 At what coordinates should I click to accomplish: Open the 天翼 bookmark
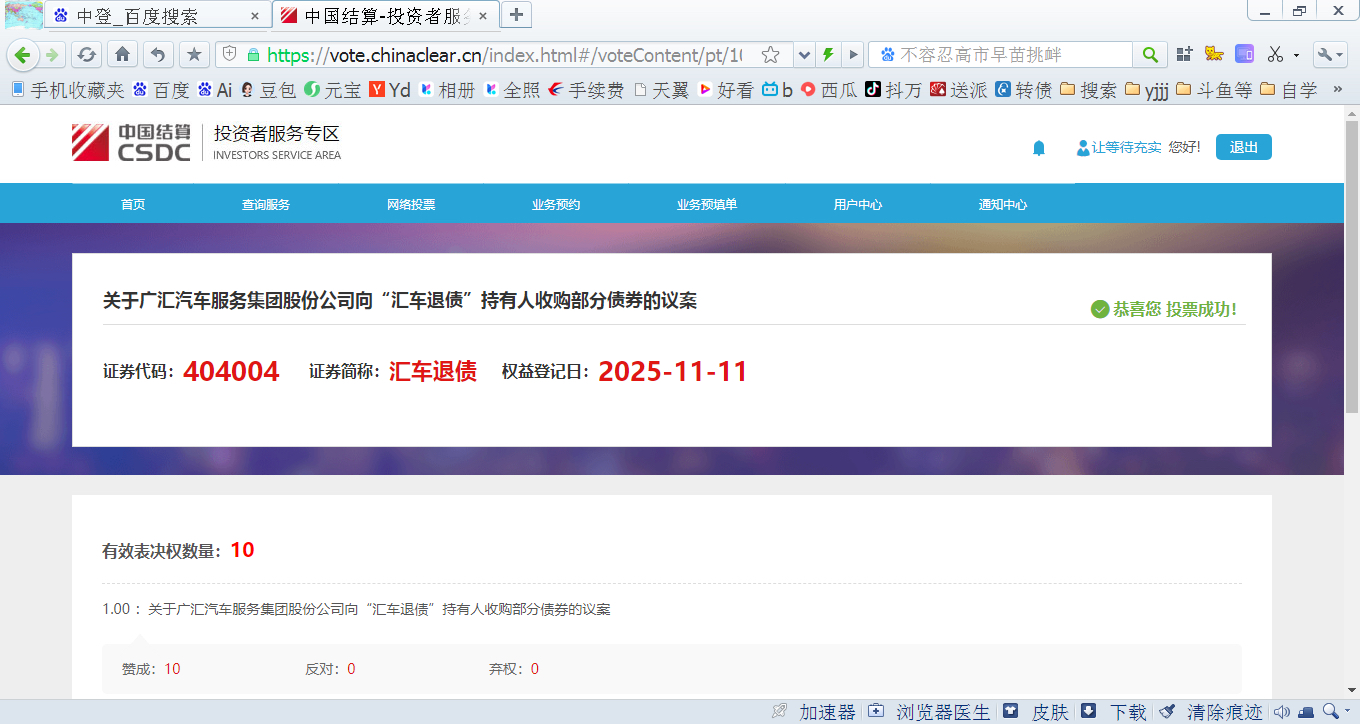coord(661,90)
